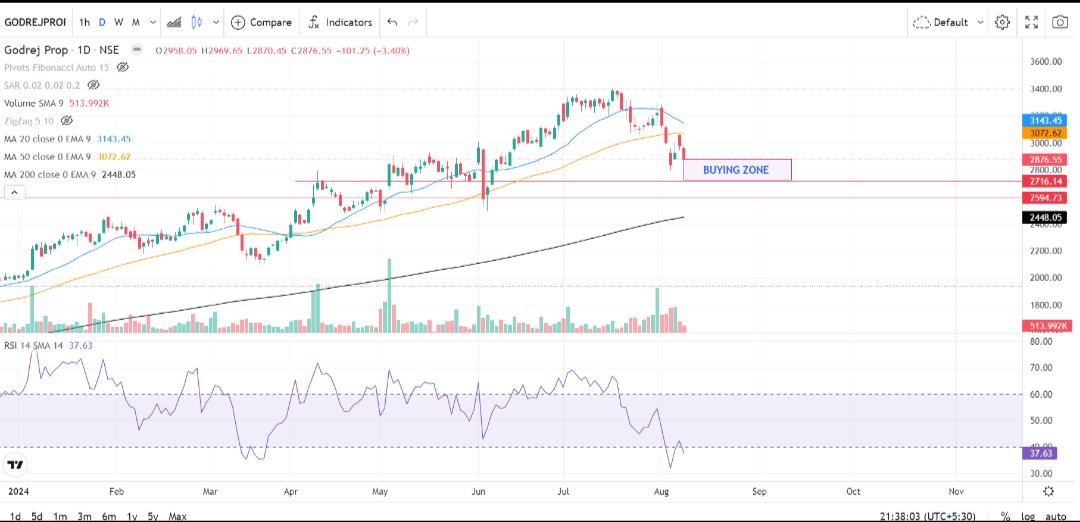Open timezone menu at 21:38:03 (UTC+5:30)
This screenshot has height=522, width=1080.
click(x=928, y=516)
